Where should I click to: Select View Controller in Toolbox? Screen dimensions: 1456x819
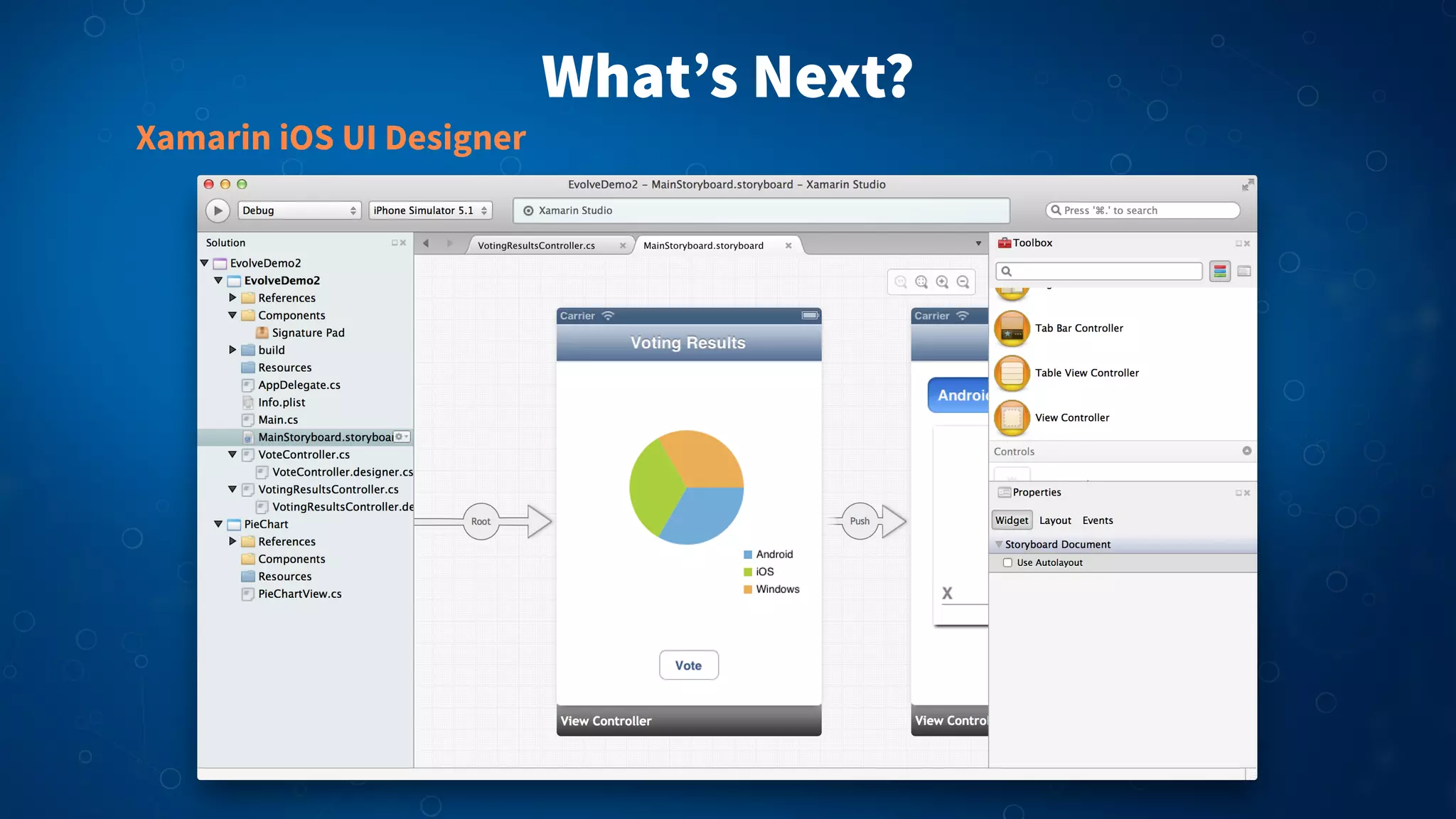(x=1072, y=417)
